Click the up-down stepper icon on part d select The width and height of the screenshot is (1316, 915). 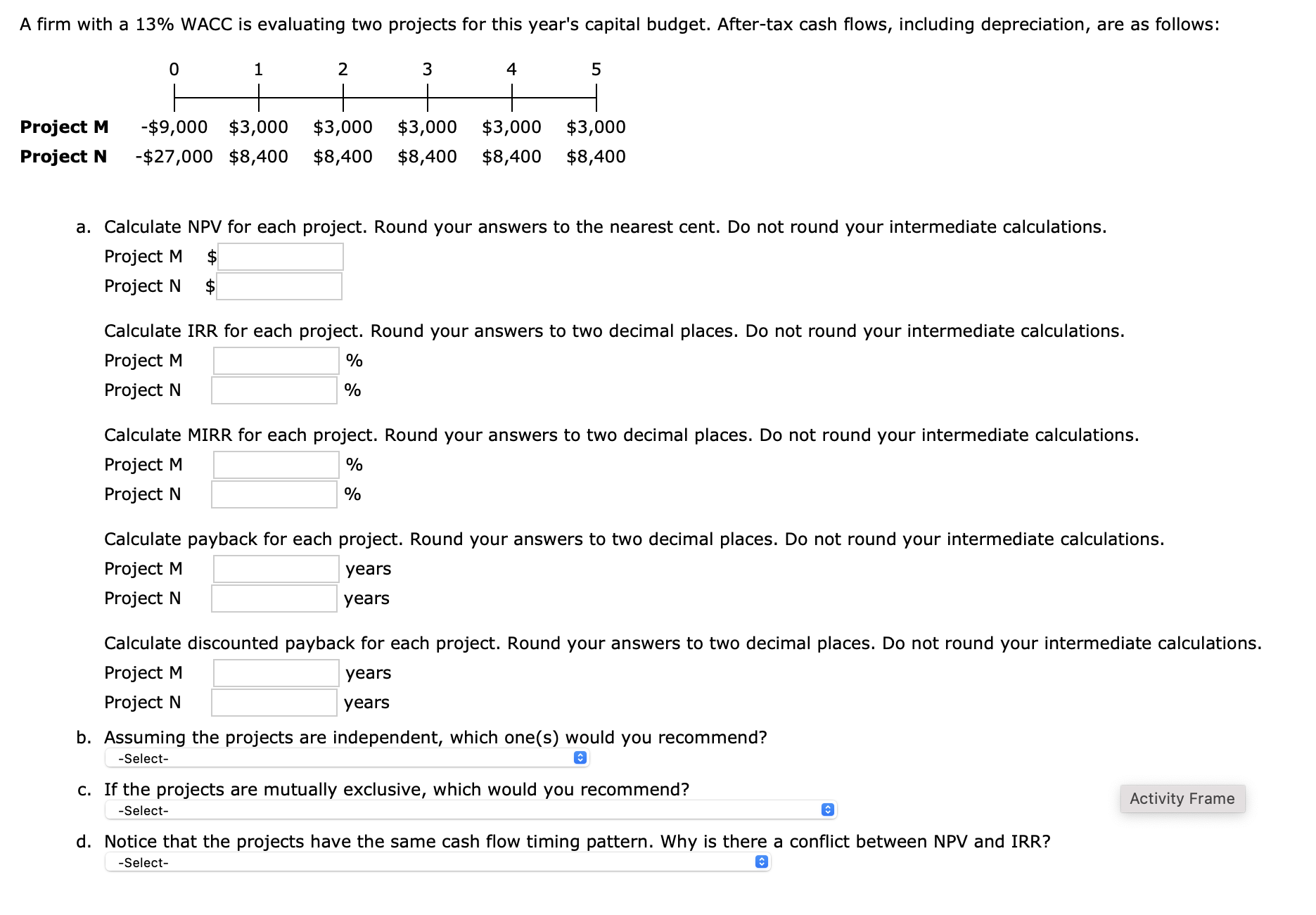pyautogui.click(x=760, y=862)
